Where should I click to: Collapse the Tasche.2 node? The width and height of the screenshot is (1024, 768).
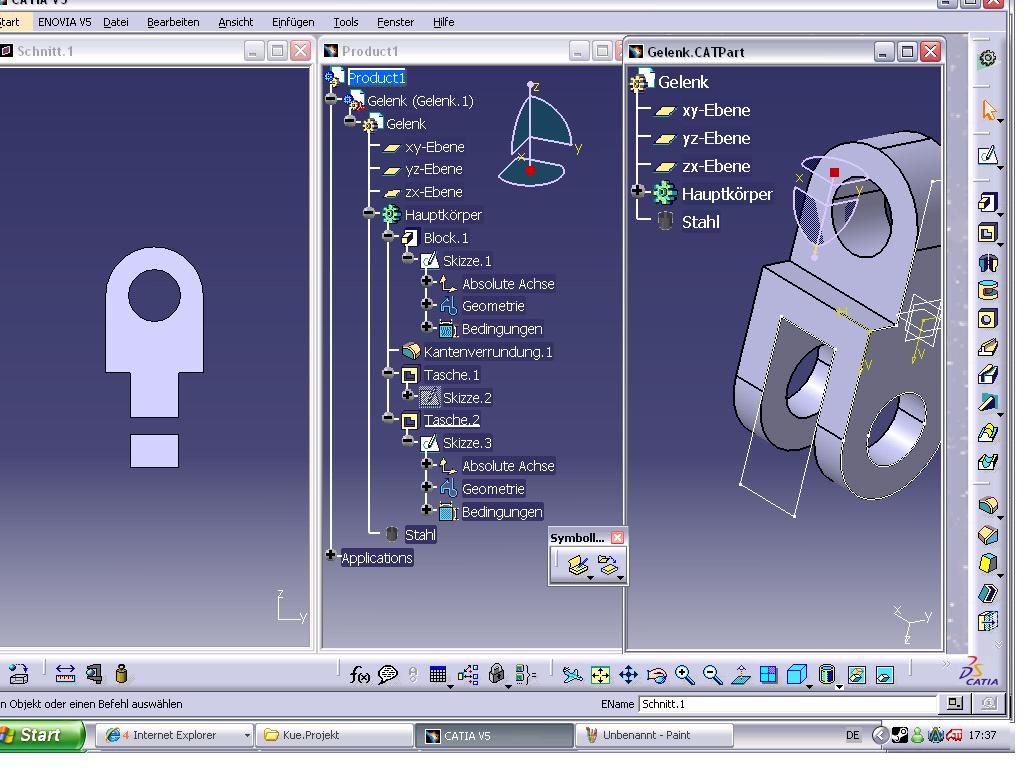point(389,418)
